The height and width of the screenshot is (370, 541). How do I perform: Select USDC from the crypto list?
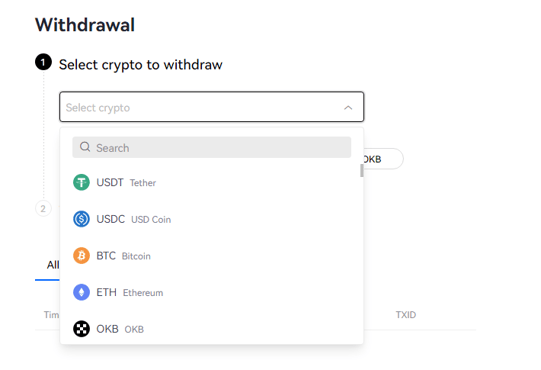tap(212, 219)
